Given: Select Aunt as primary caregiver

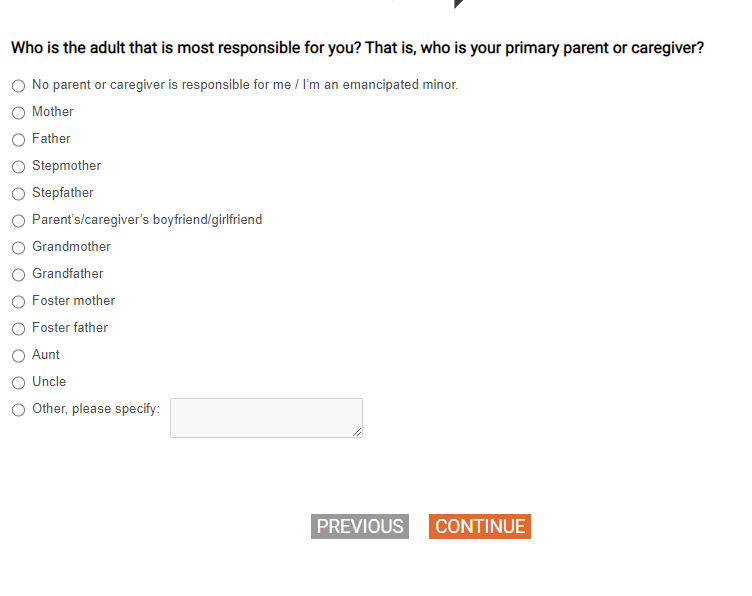Looking at the screenshot, I should [18, 356].
